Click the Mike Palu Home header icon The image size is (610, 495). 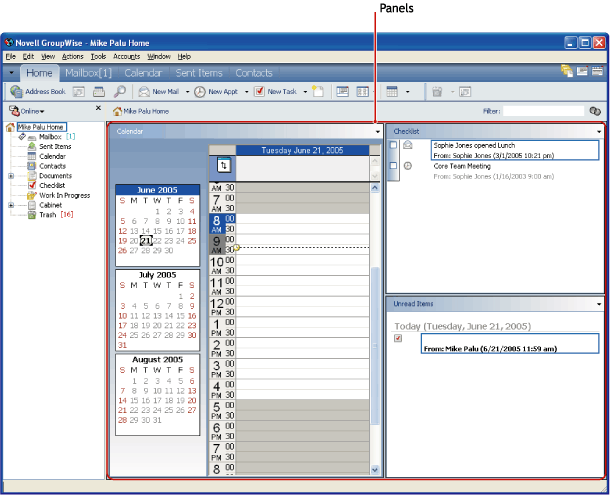[117, 111]
